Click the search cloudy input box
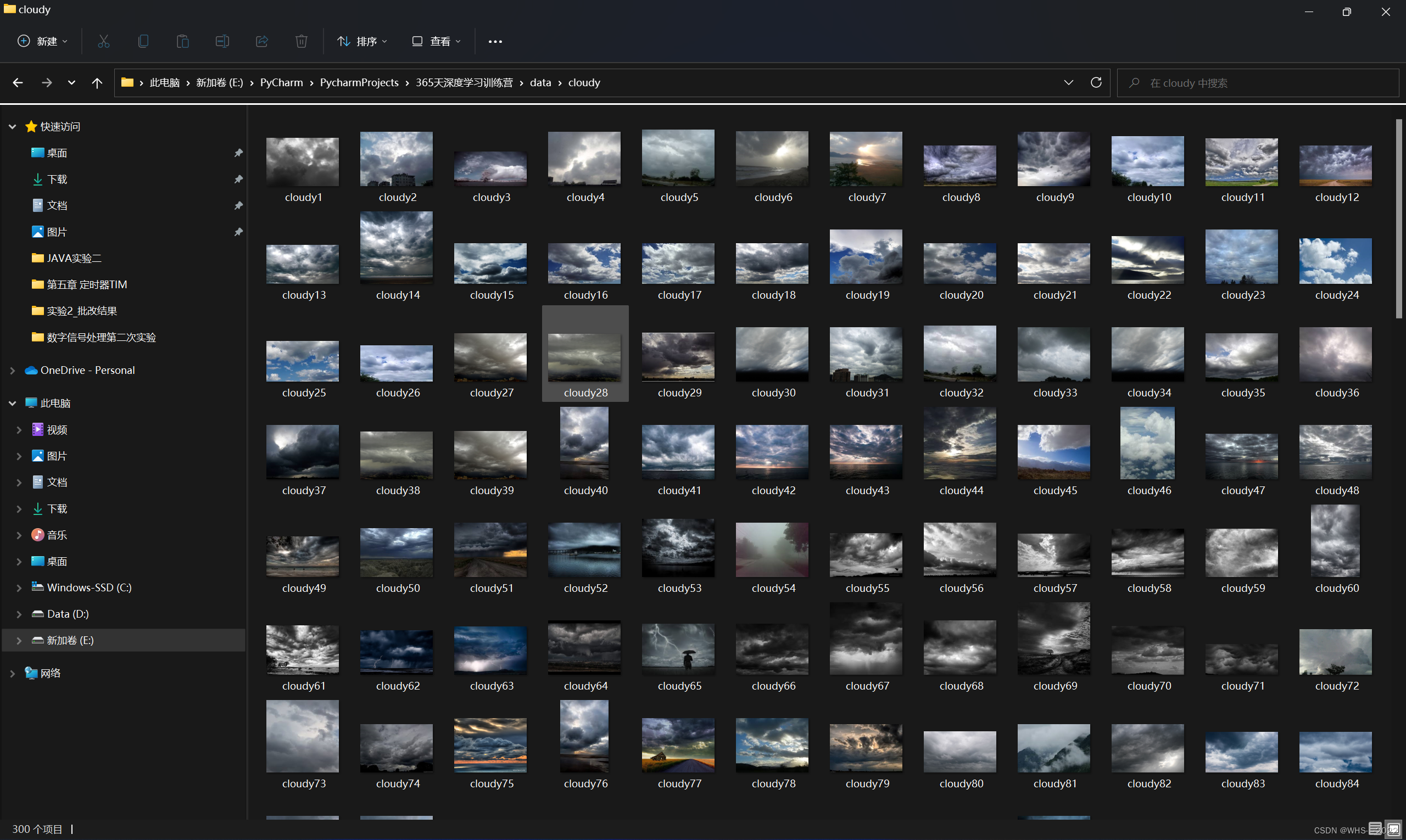This screenshot has width=1406, height=840. (1257, 83)
